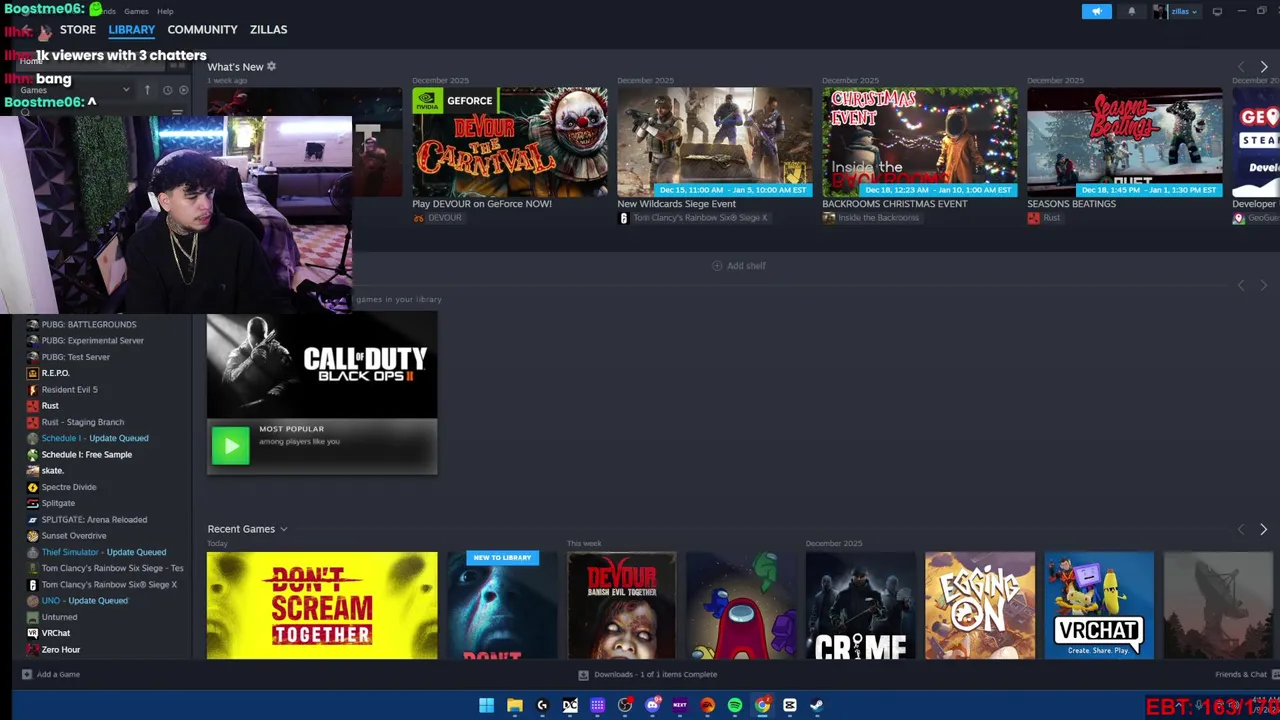Open Google Chrome from the taskbar
The image size is (1280, 720).
(762, 705)
